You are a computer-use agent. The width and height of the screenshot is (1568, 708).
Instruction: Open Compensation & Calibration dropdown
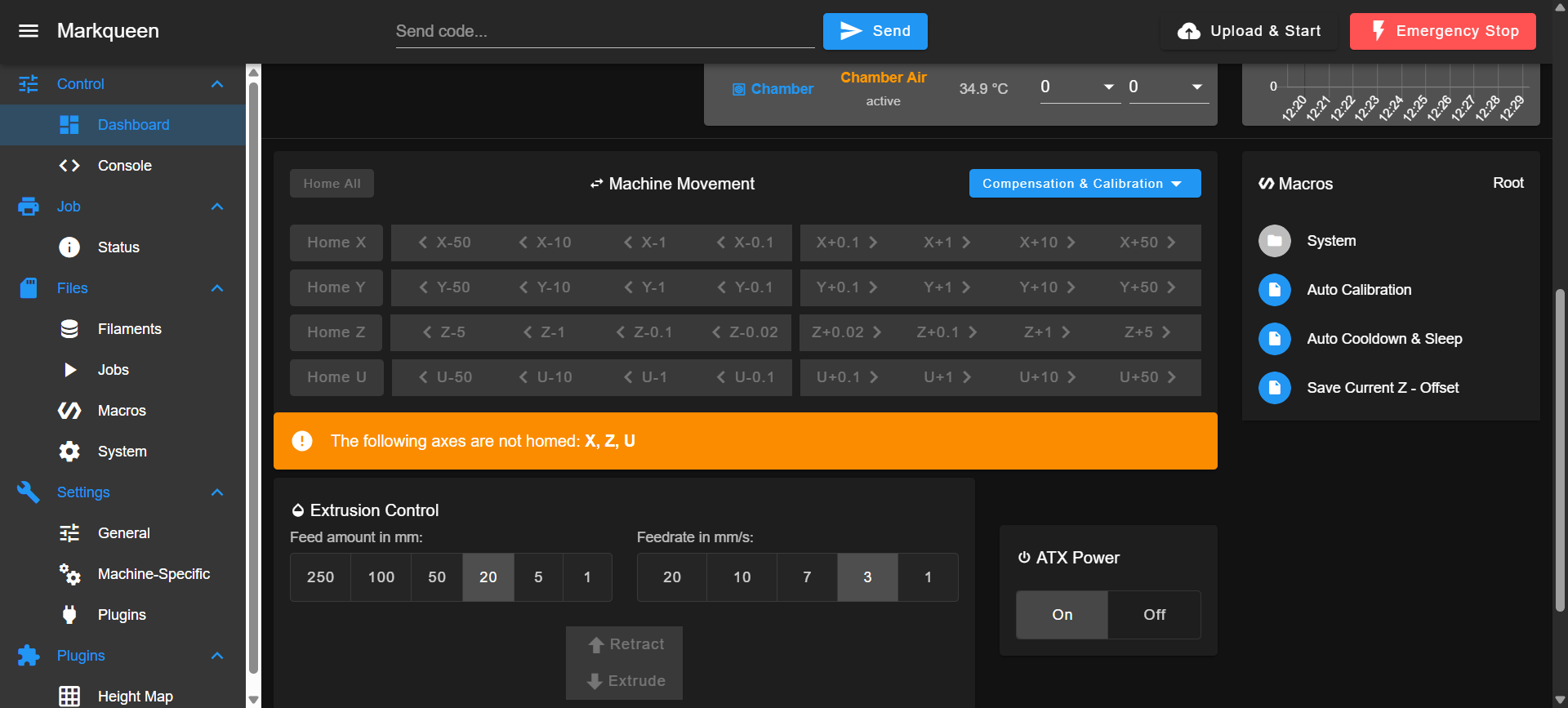(1085, 184)
